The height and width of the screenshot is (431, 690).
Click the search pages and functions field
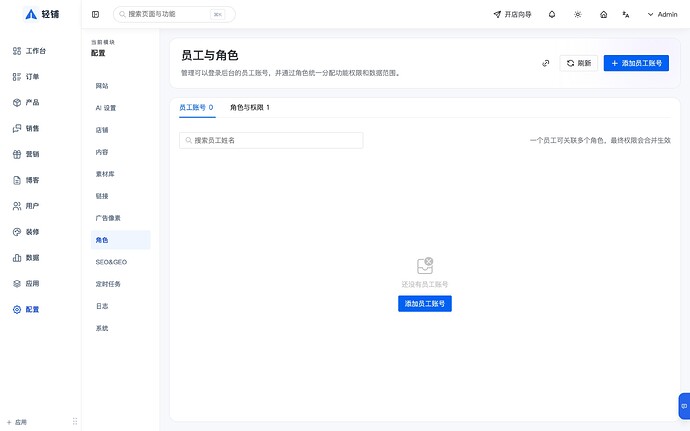174,15
